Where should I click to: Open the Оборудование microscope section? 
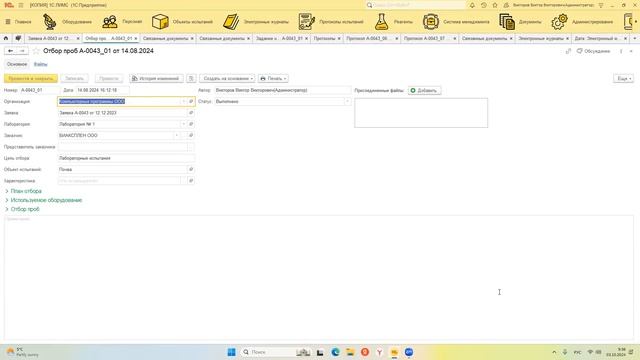[67, 22]
